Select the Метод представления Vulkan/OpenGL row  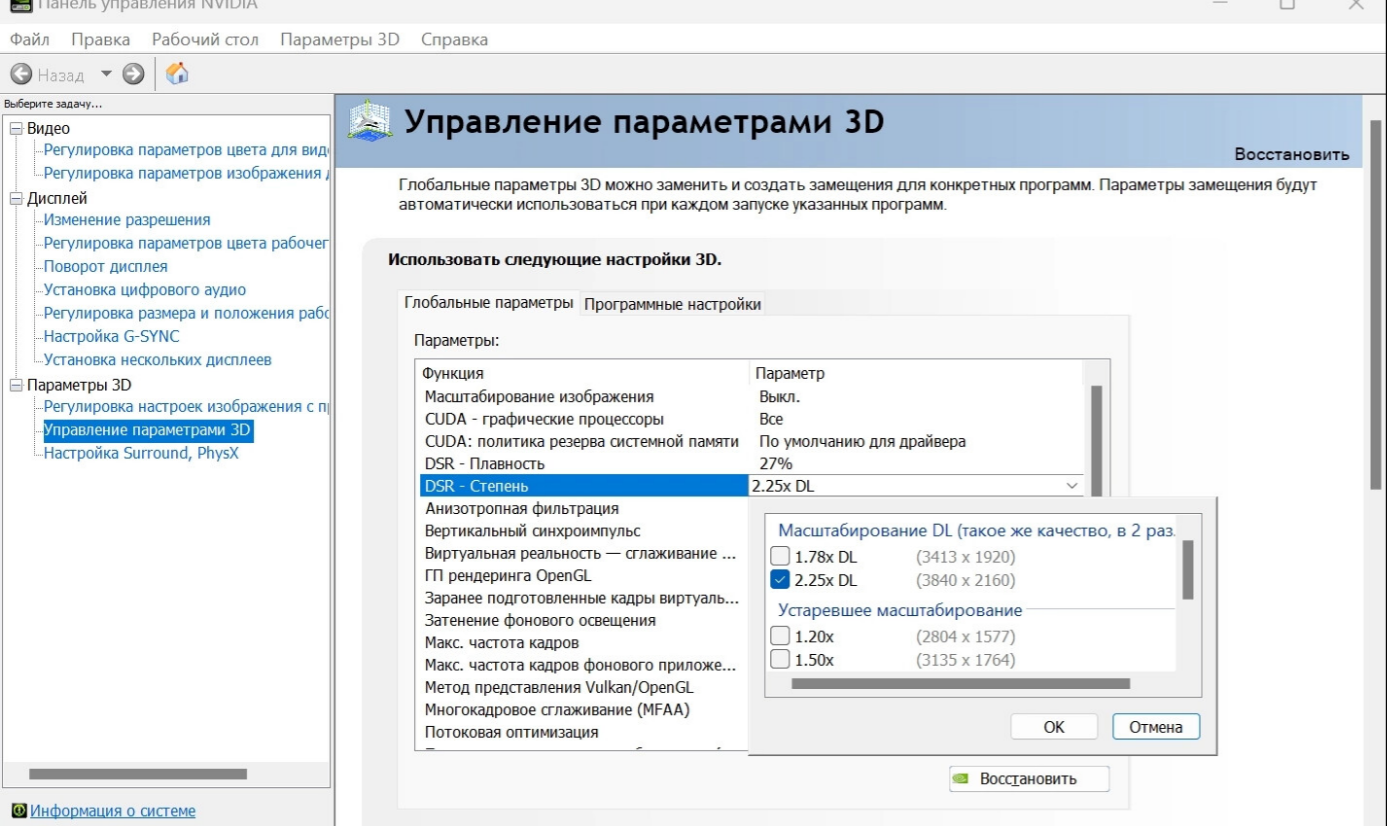point(583,687)
